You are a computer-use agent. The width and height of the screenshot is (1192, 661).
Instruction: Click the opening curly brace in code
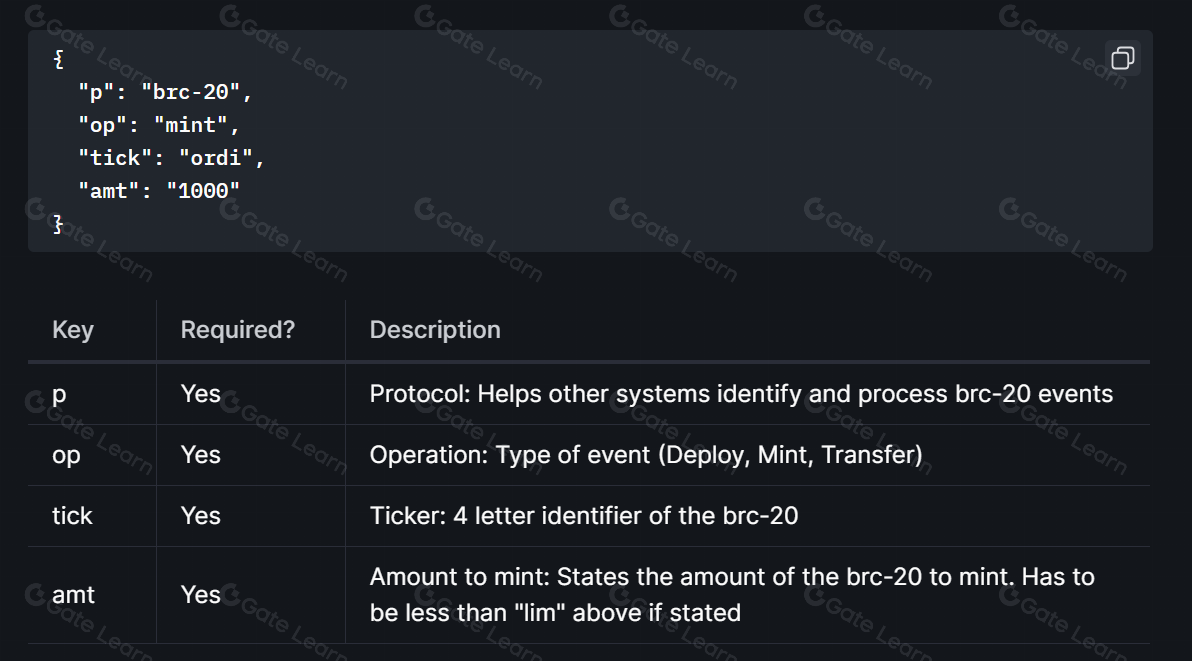(x=59, y=59)
